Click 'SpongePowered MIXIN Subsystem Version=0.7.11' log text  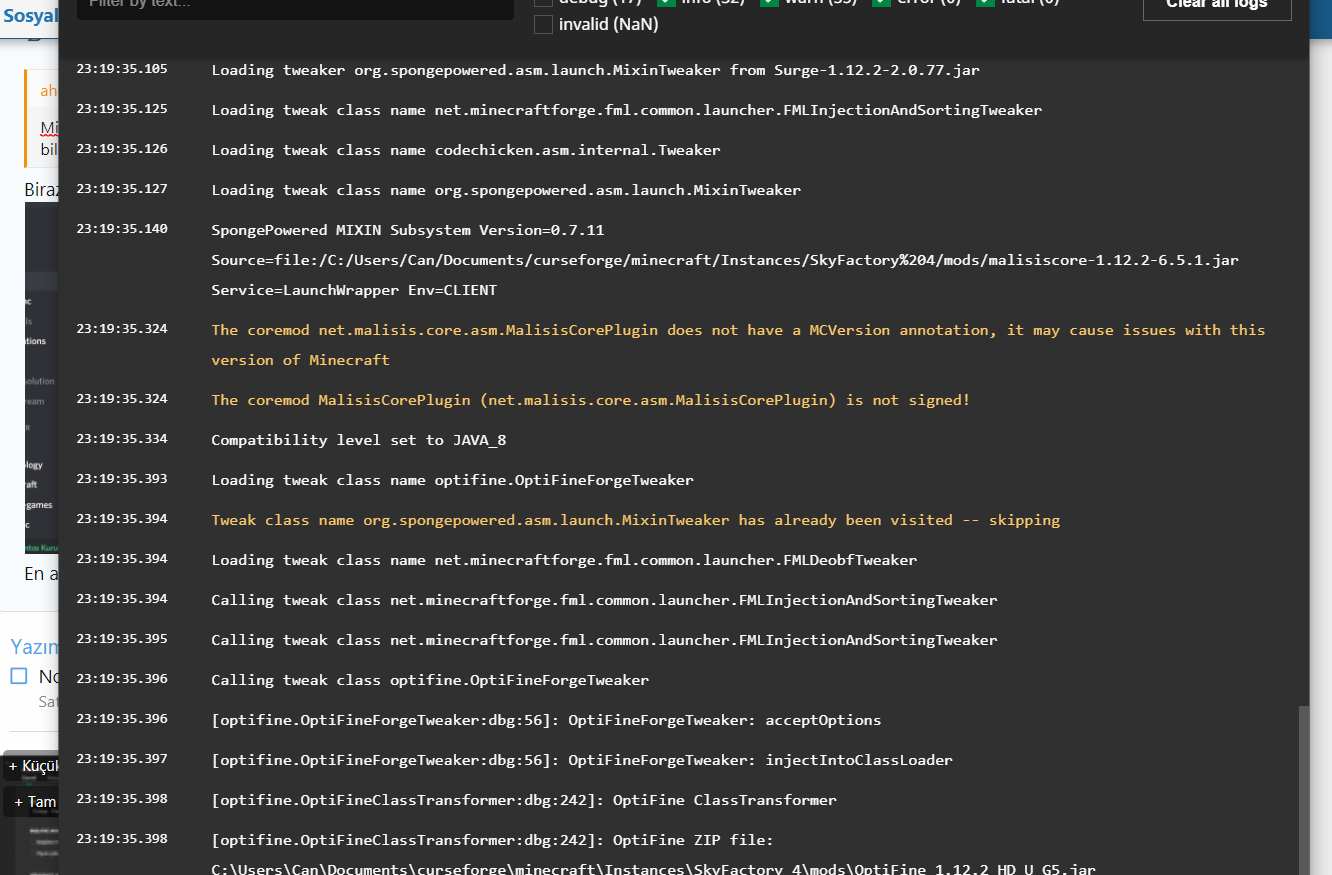(407, 230)
